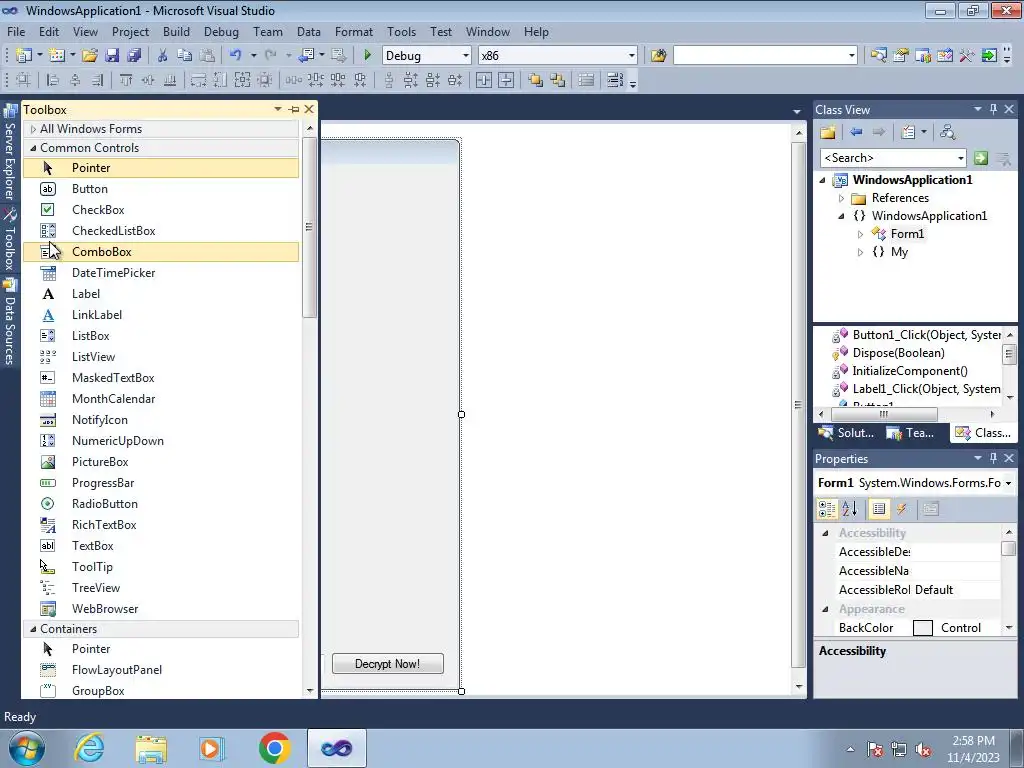Select the TextBox control in Toolbox
1024x768 pixels.
(x=161, y=546)
